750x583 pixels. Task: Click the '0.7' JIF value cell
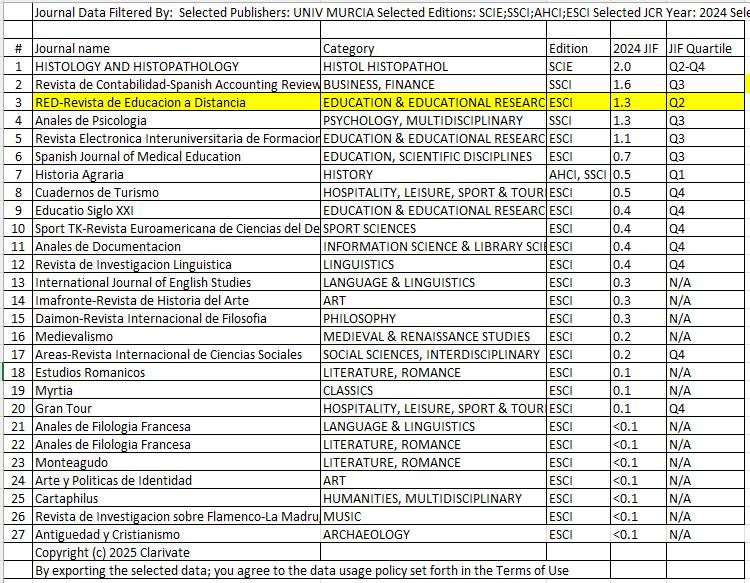[x=639, y=156]
